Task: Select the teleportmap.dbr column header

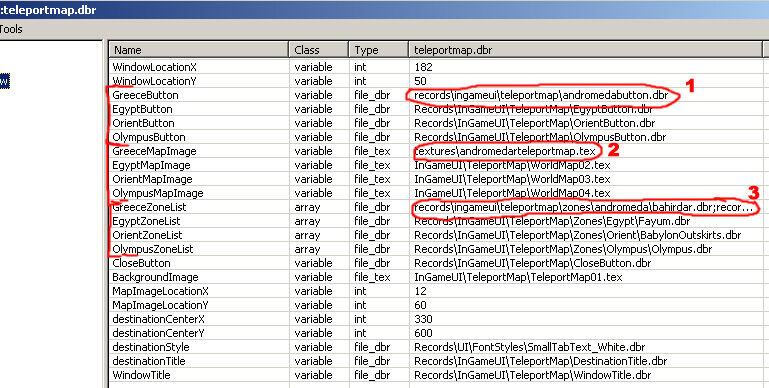Action: [586, 50]
